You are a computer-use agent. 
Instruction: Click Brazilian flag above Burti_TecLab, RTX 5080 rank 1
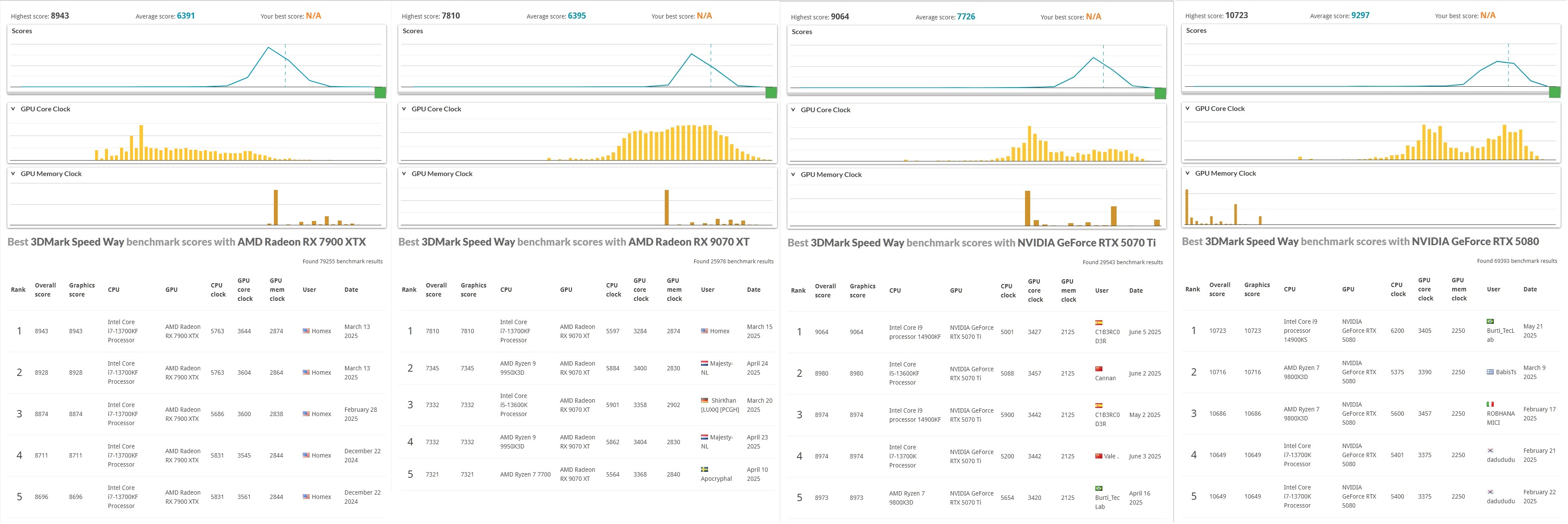pos(1490,322)
